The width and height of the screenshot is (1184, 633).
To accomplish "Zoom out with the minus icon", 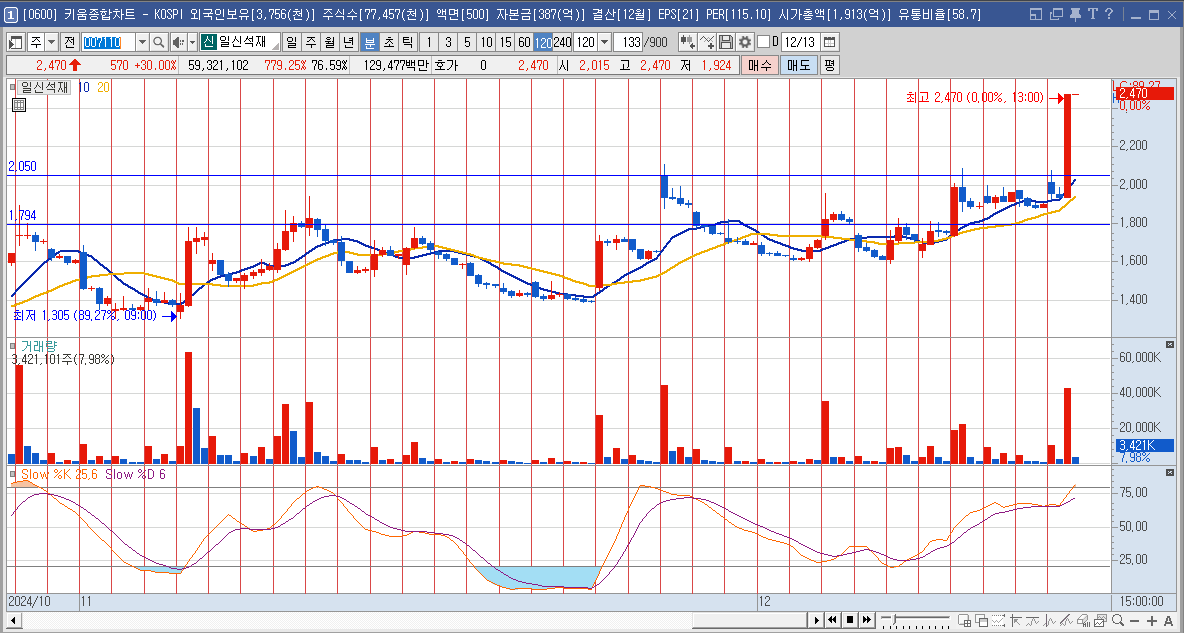I will (x=1134, y=620).
